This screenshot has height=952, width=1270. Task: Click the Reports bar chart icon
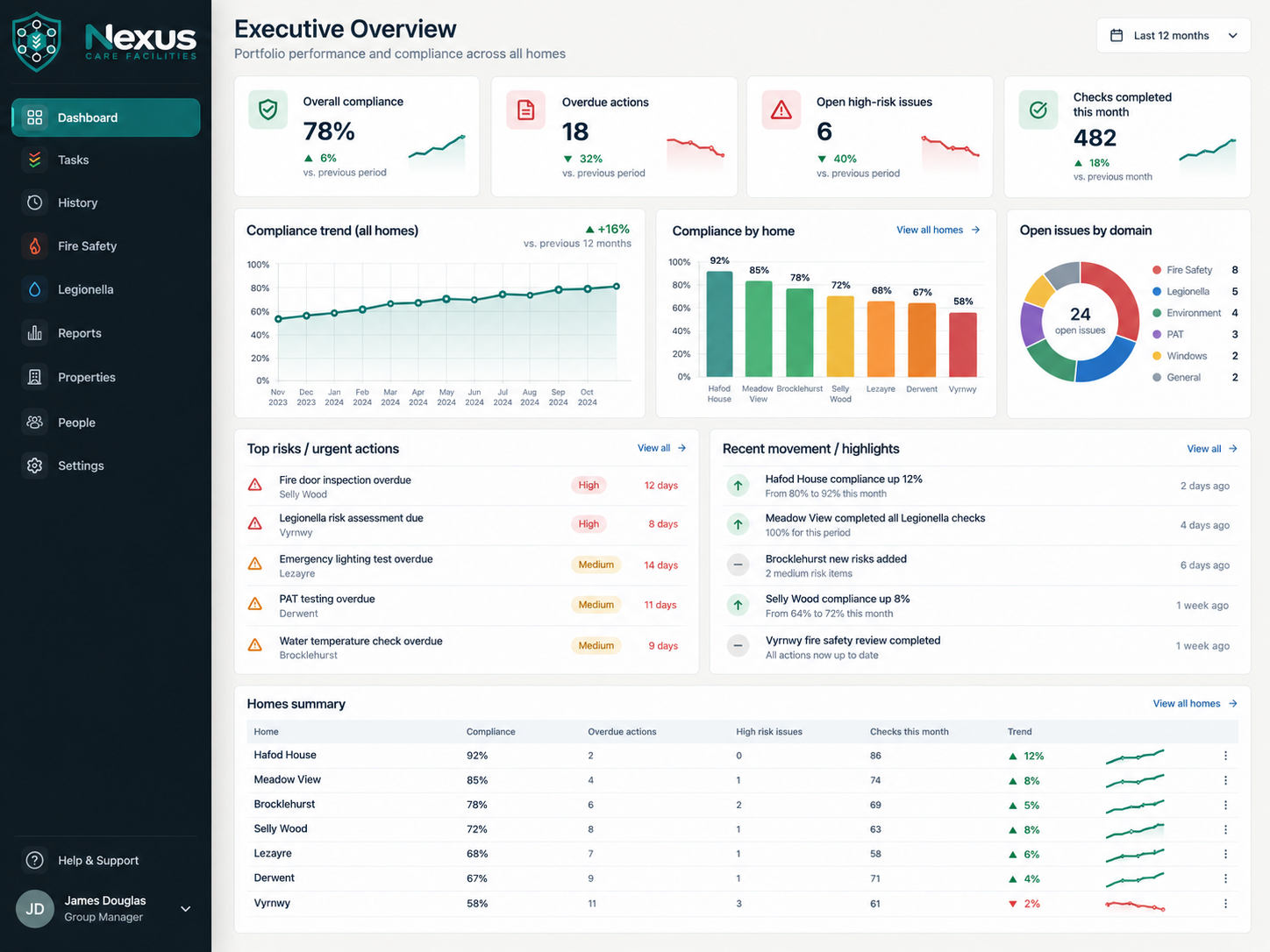pyautogui.click(x=35, y=333)
